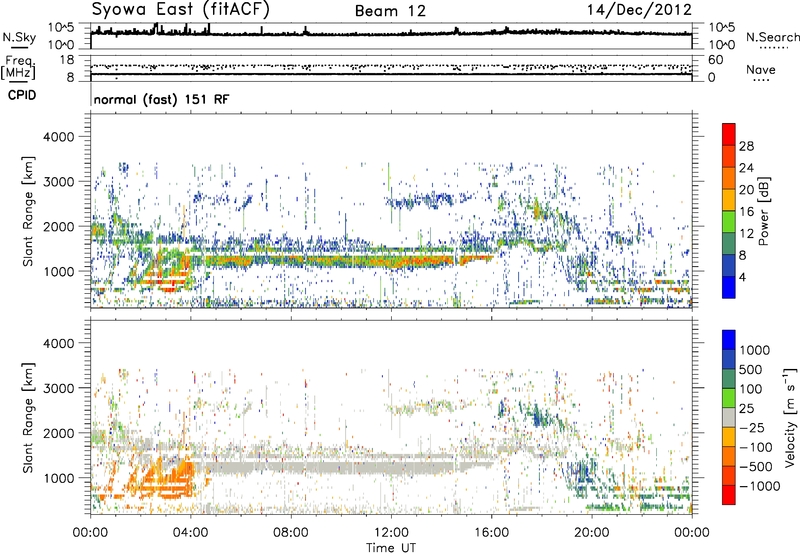The height and width of the screenshot is (554, 800).
Task: Click the 'Beam 12' label
Action: click(390, 11)
